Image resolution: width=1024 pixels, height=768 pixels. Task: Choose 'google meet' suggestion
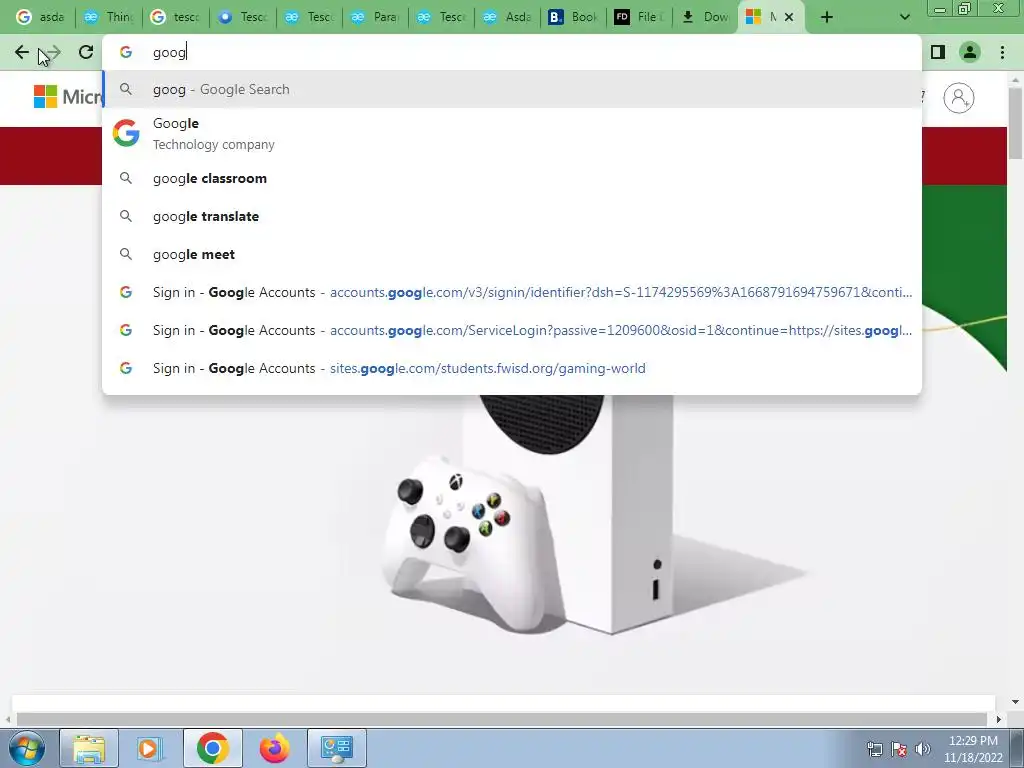point(511,254)
